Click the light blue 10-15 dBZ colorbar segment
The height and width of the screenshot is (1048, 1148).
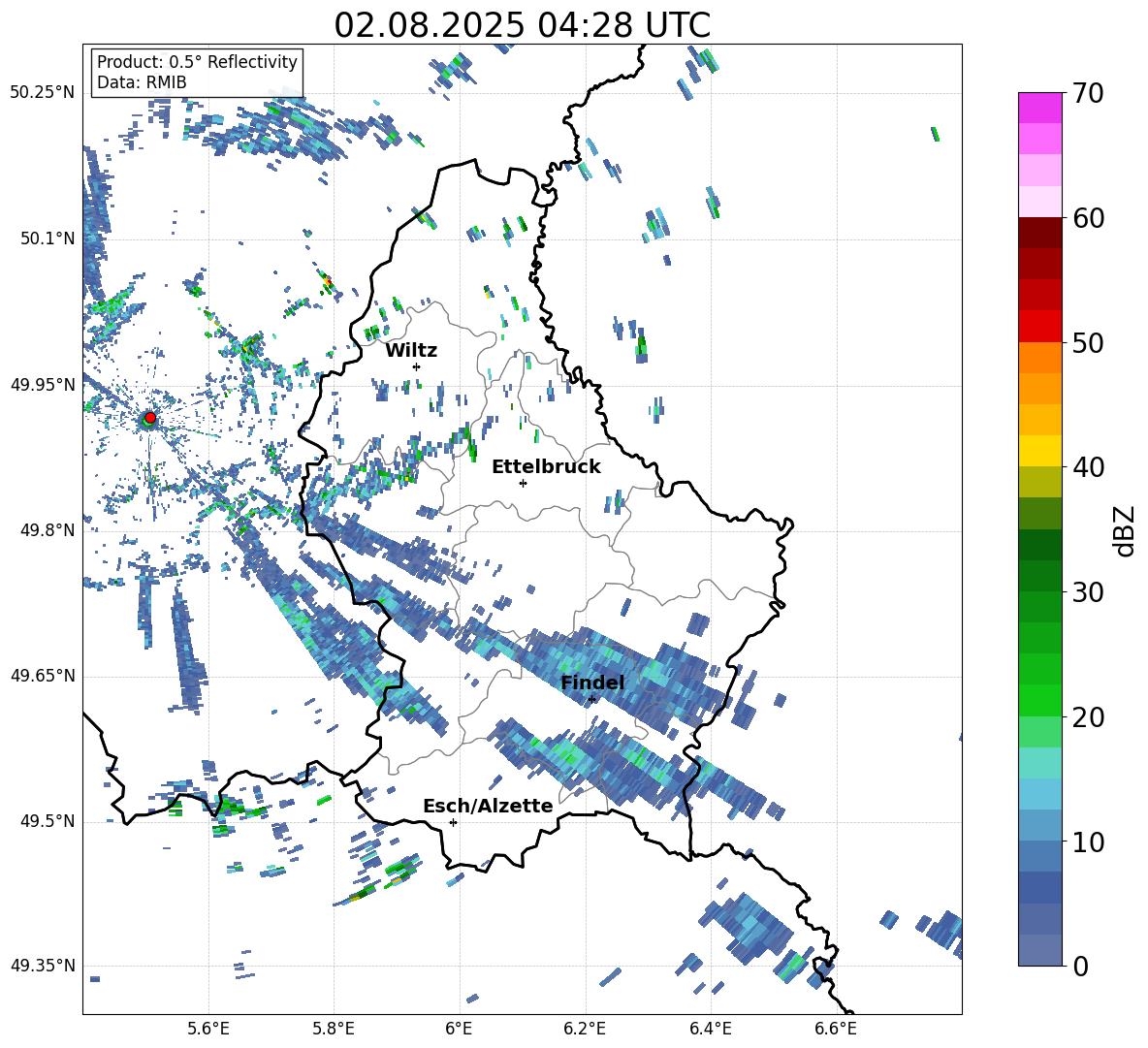point(1039,794)
